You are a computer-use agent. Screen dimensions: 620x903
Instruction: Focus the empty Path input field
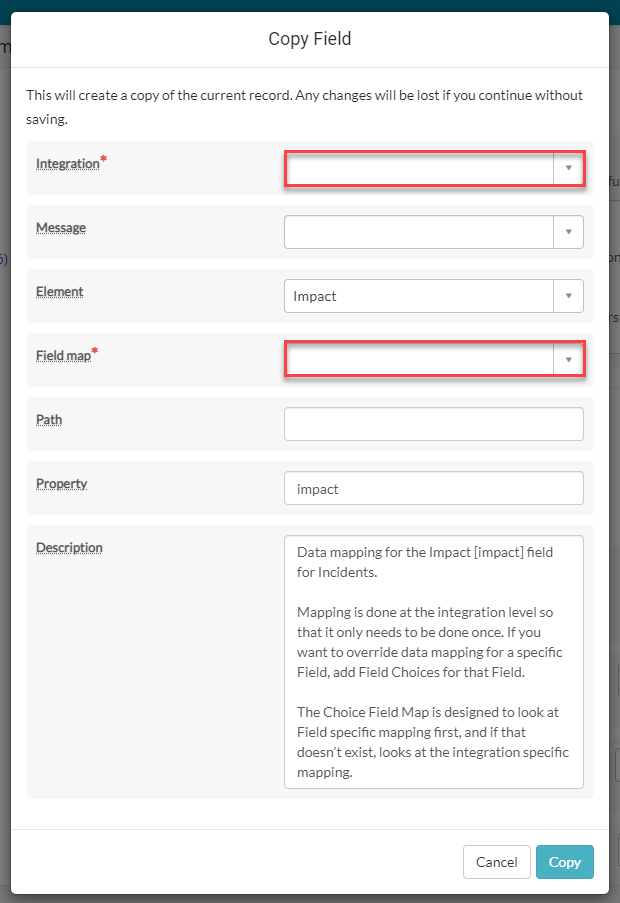[433, 424]
